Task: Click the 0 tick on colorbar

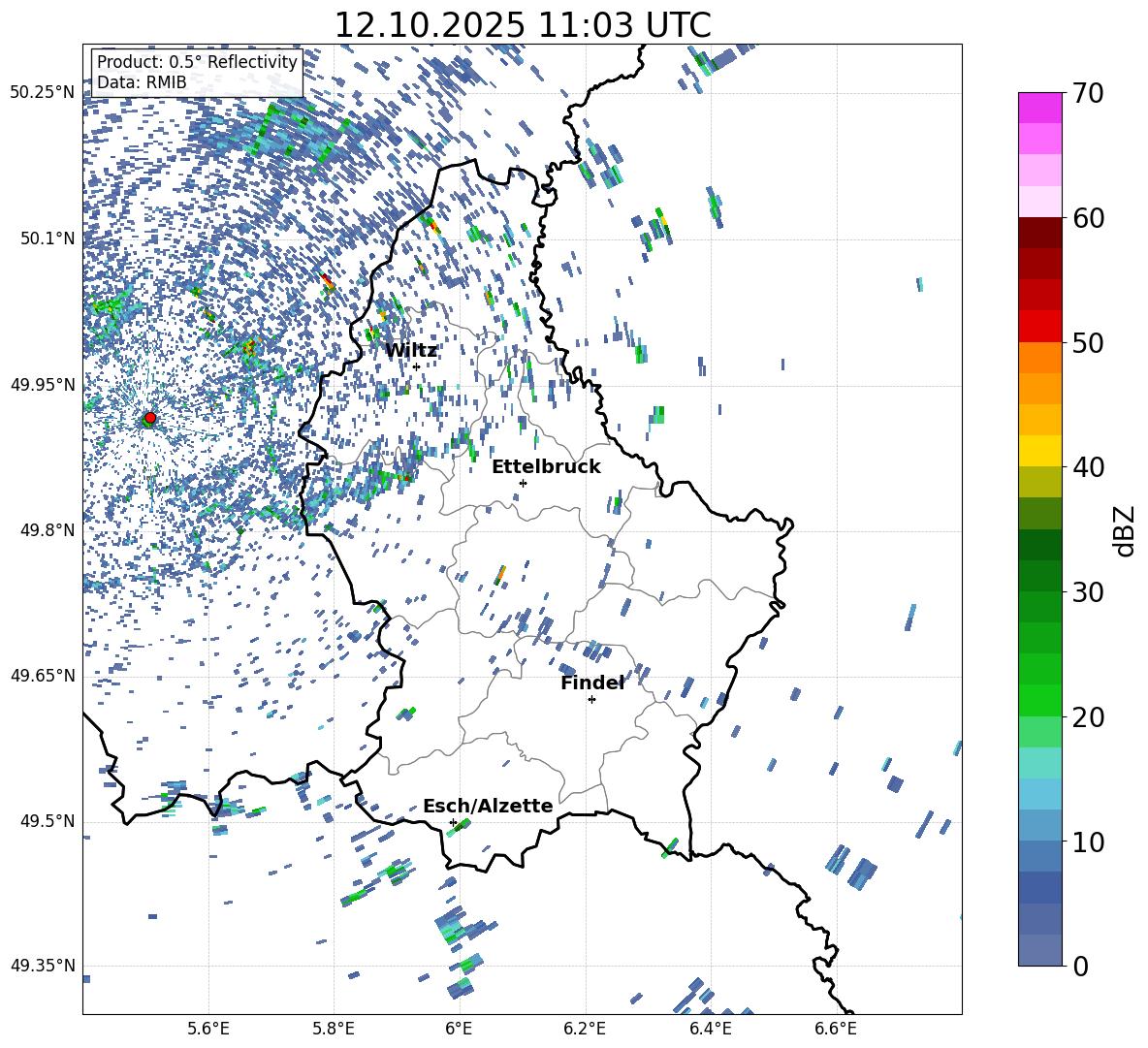Action: click(x=1080, y=966)
